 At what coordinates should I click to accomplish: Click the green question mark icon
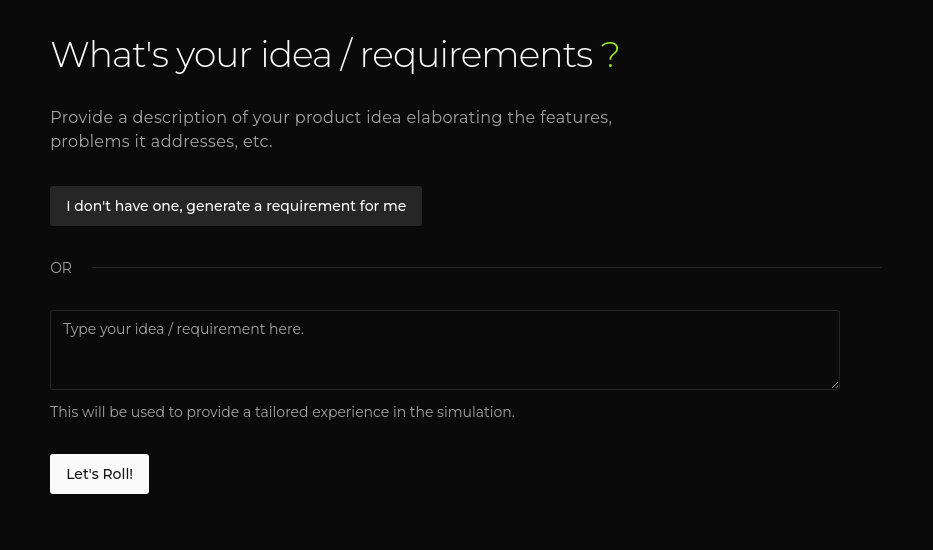tap(610, 55)
